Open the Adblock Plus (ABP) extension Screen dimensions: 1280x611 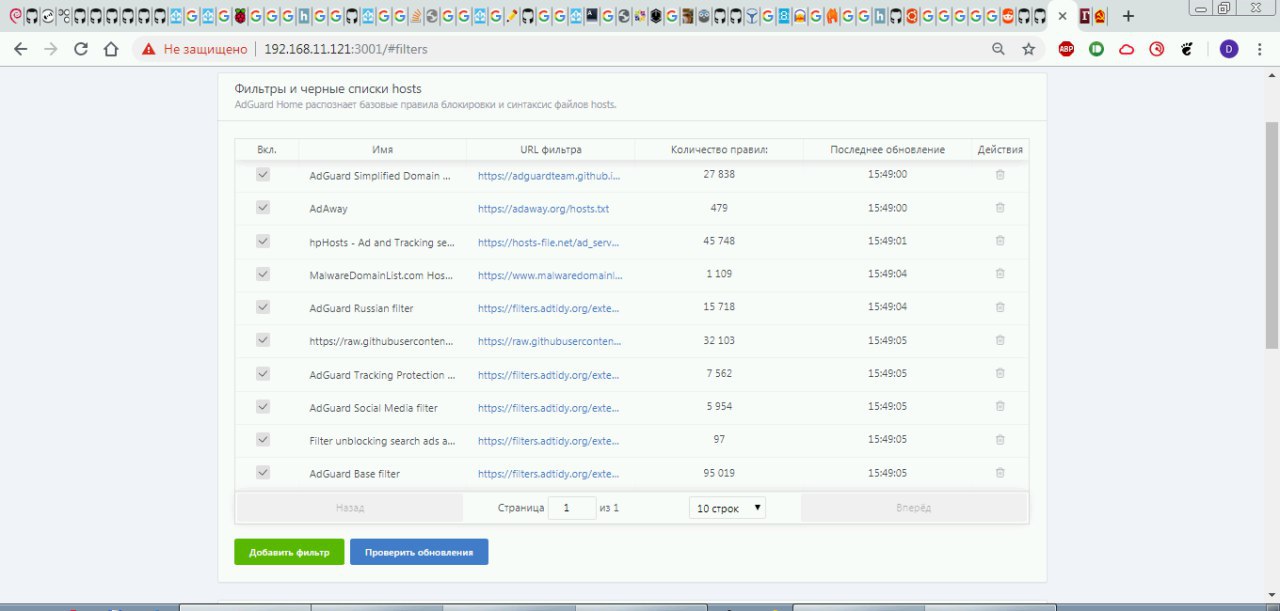1066,49
